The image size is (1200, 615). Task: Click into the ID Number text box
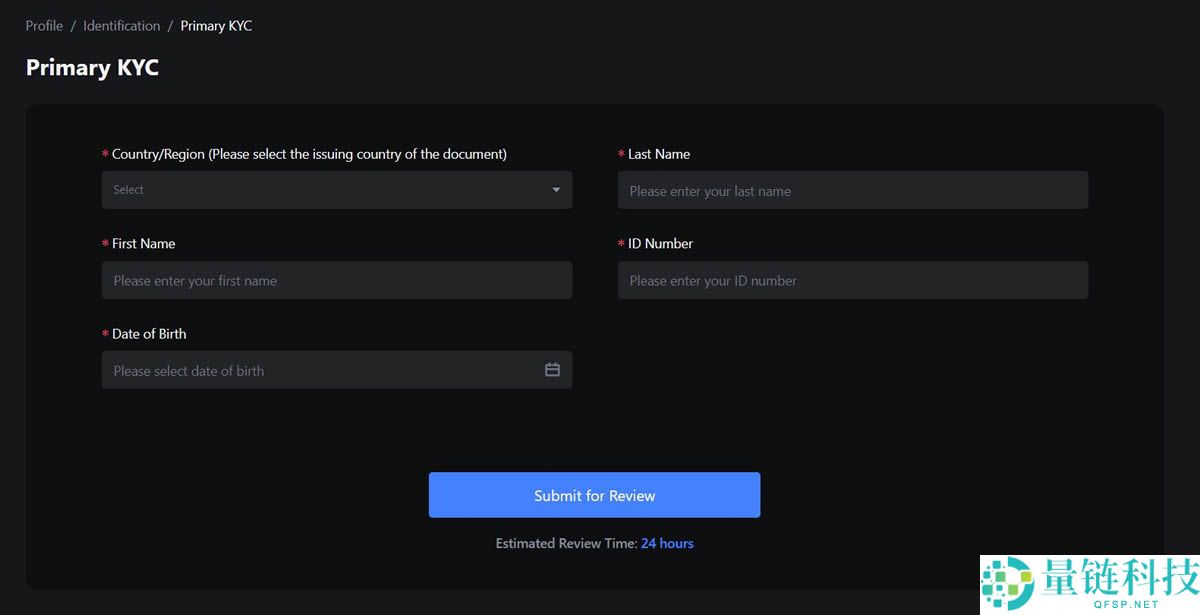point(852,281)
